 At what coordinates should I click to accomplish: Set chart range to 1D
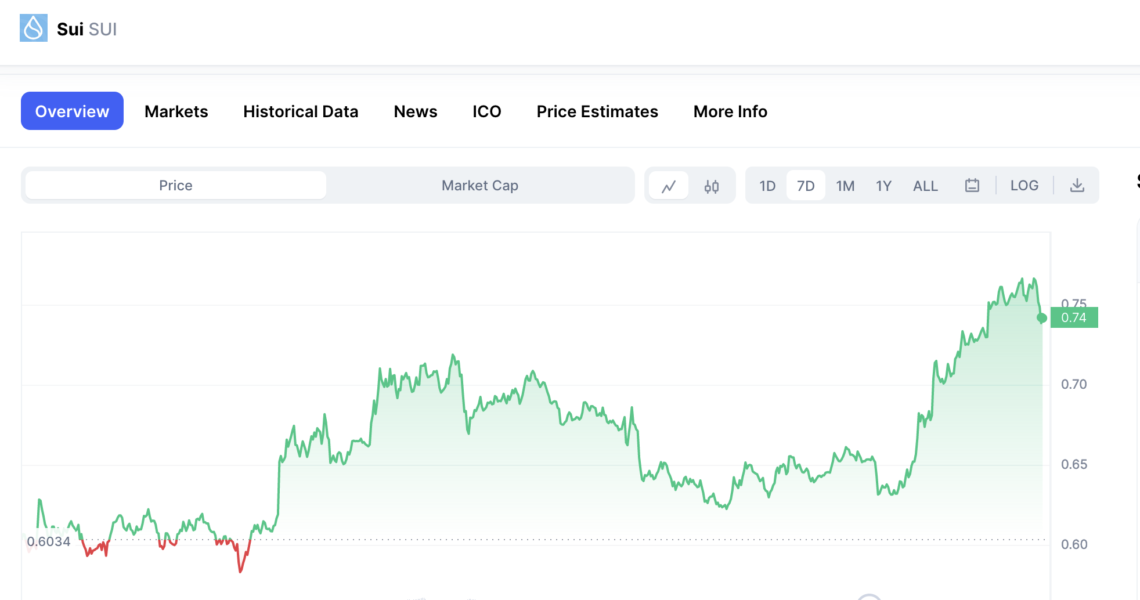pos(768,186)
